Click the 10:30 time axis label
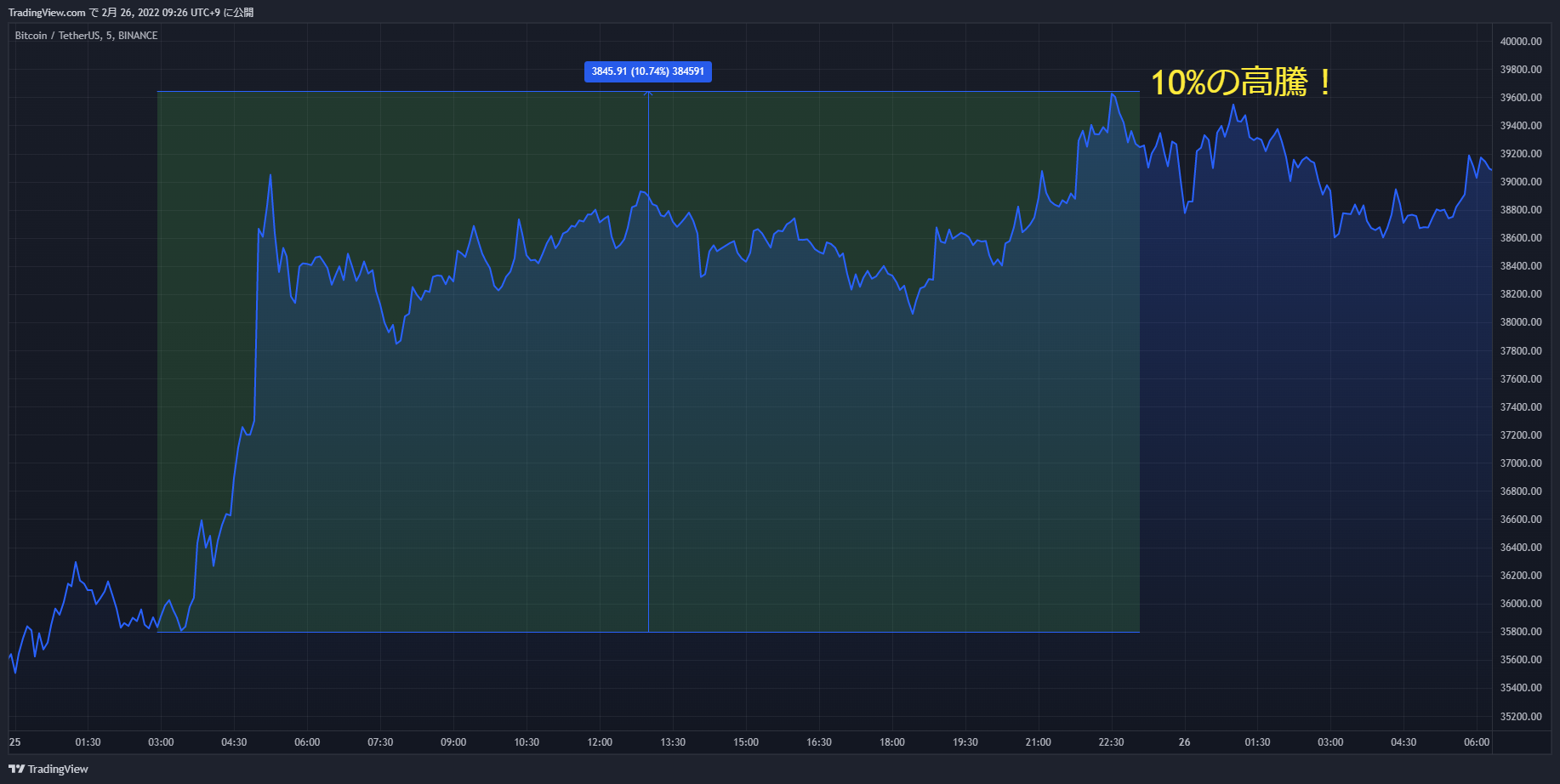Viewport: 1560px width, 784px height. pyautogui.click(x=527, y=742)
